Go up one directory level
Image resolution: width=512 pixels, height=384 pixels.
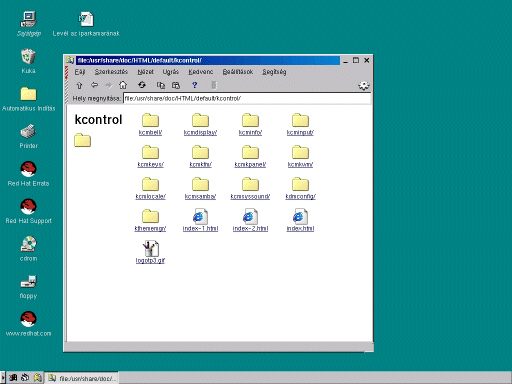pyautogui.click(x=79, y=85)
